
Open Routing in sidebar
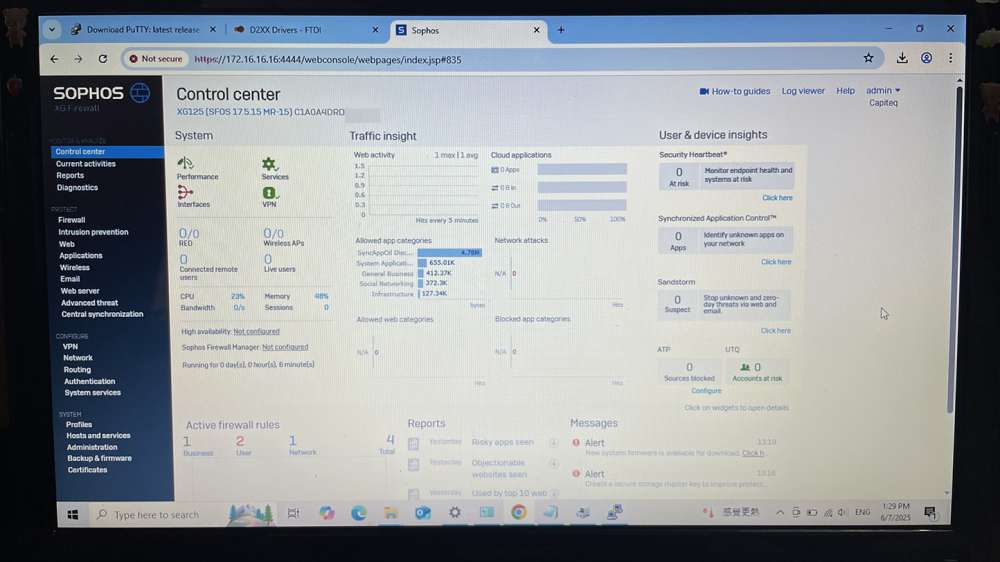click(77, 370)
